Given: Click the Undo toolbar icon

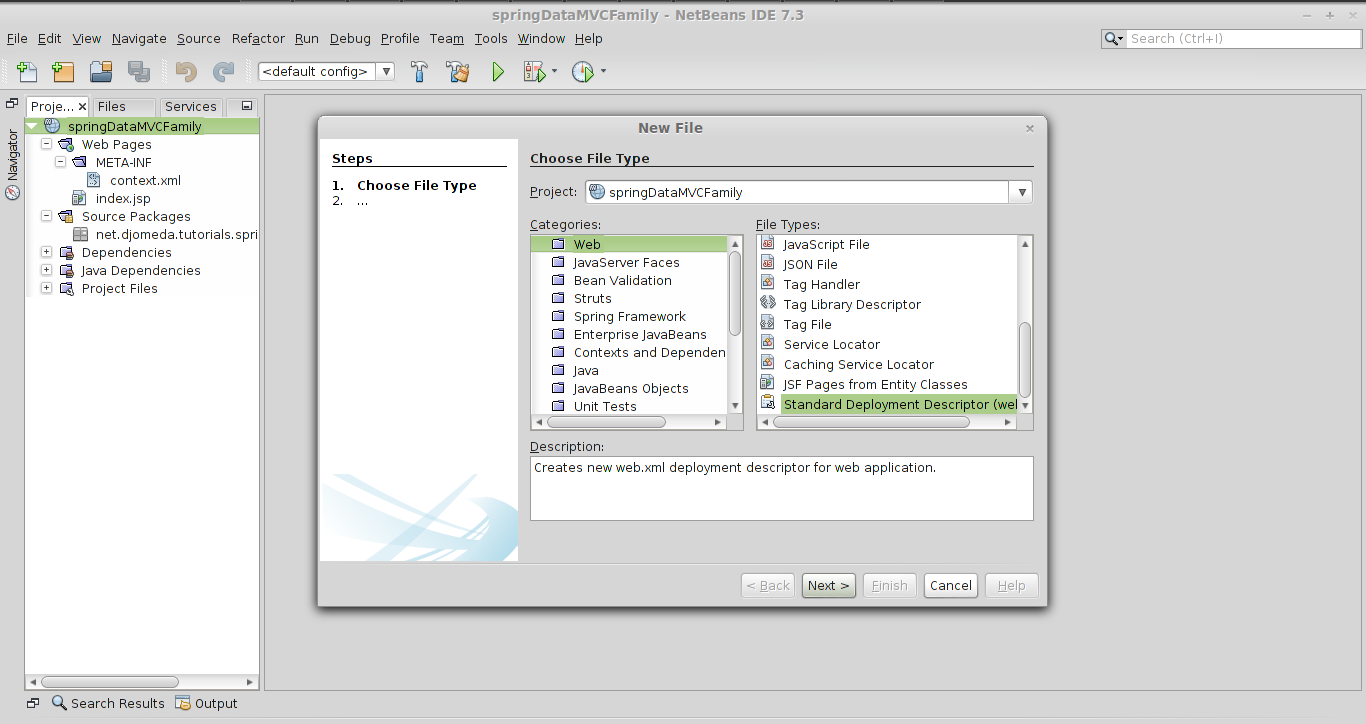Looking at the screenshot, I should (x=186, y=71).
